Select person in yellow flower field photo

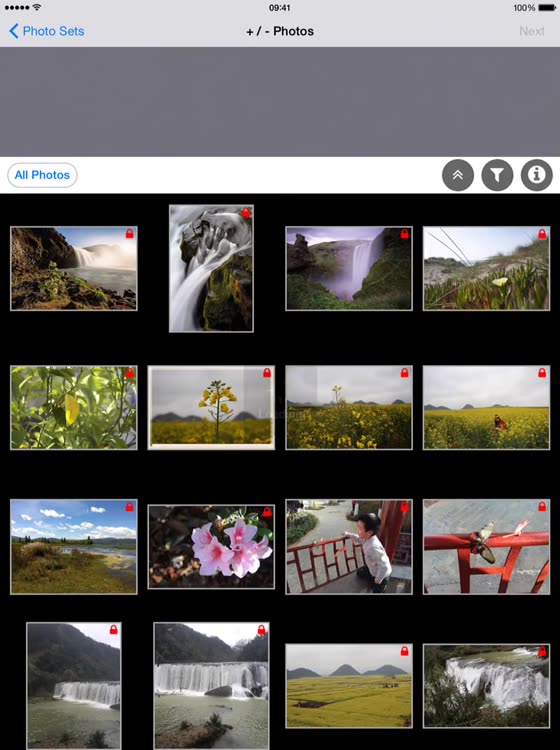click(x=486, y=408)
